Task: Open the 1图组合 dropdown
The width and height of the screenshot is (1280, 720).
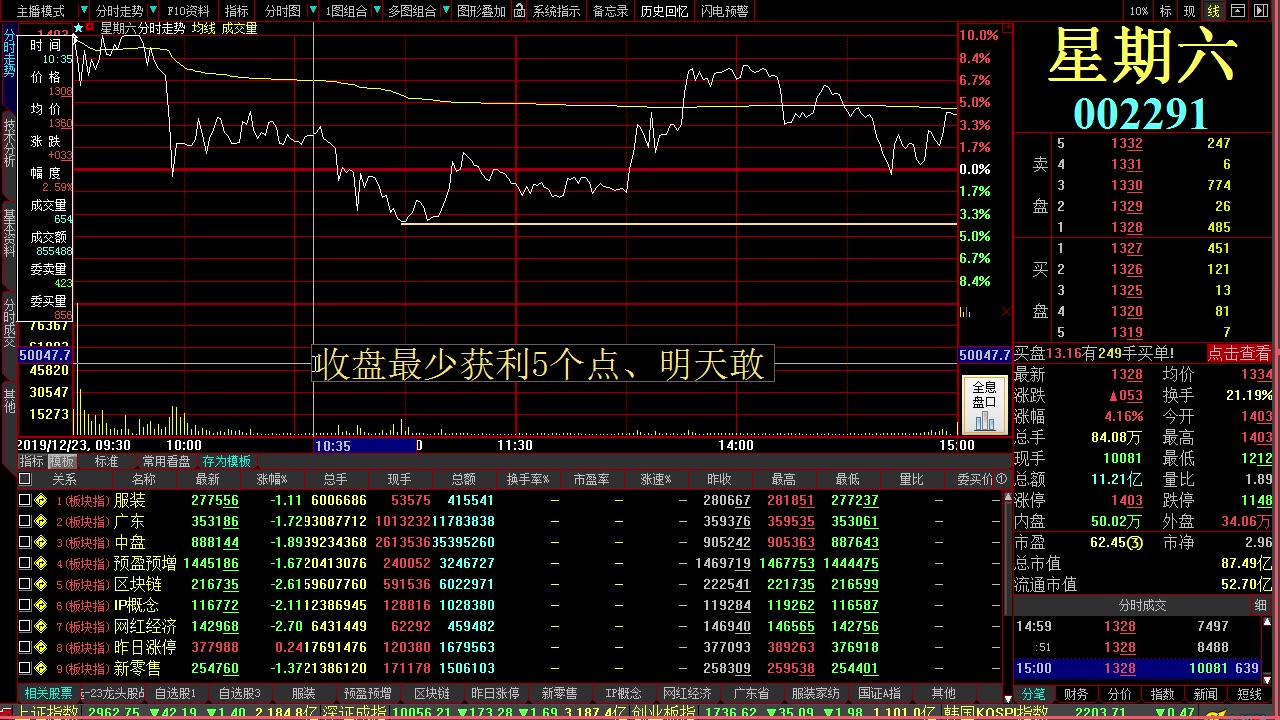Action: coord(347,11)
